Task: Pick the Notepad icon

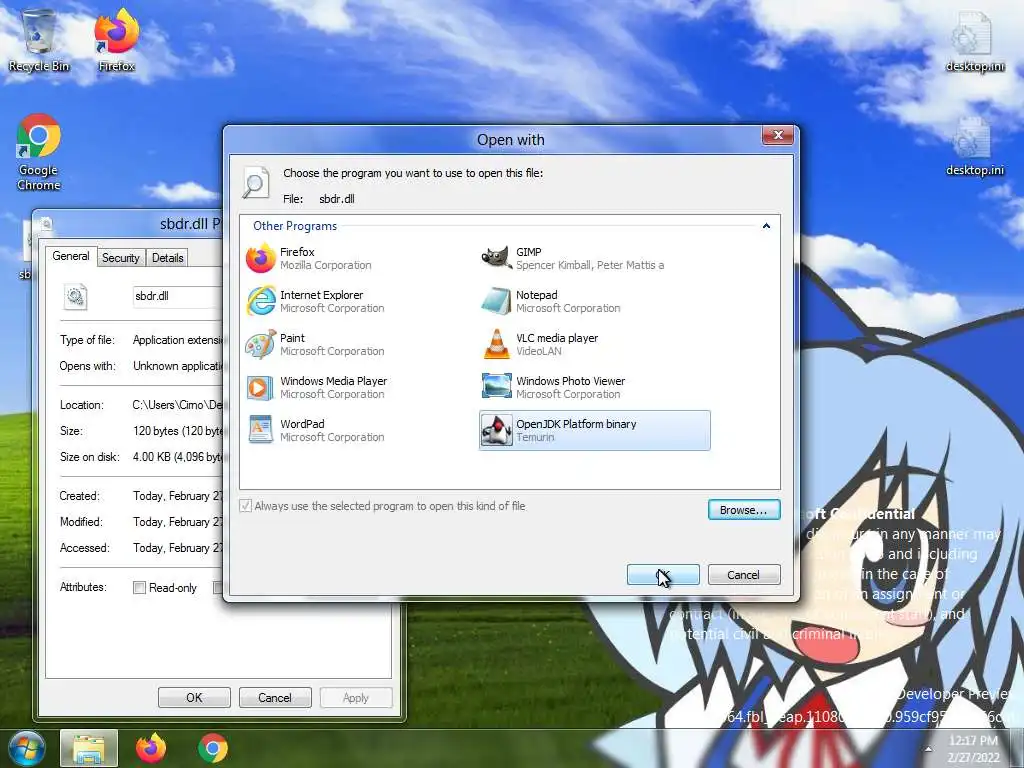Action: pos(496,301)
